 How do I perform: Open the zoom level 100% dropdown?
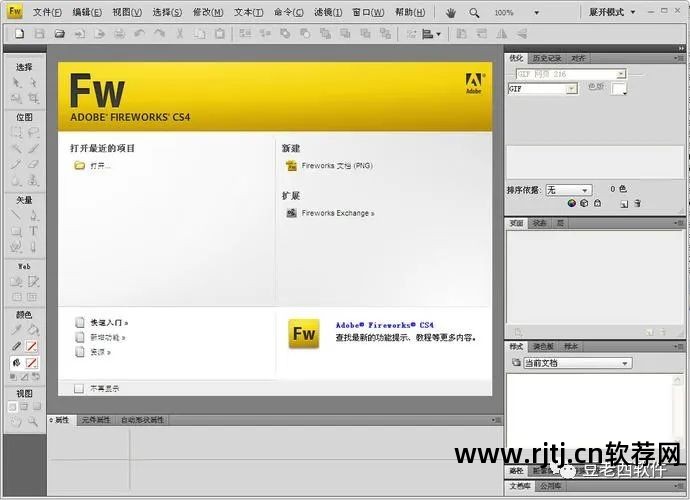pos(536,13)
